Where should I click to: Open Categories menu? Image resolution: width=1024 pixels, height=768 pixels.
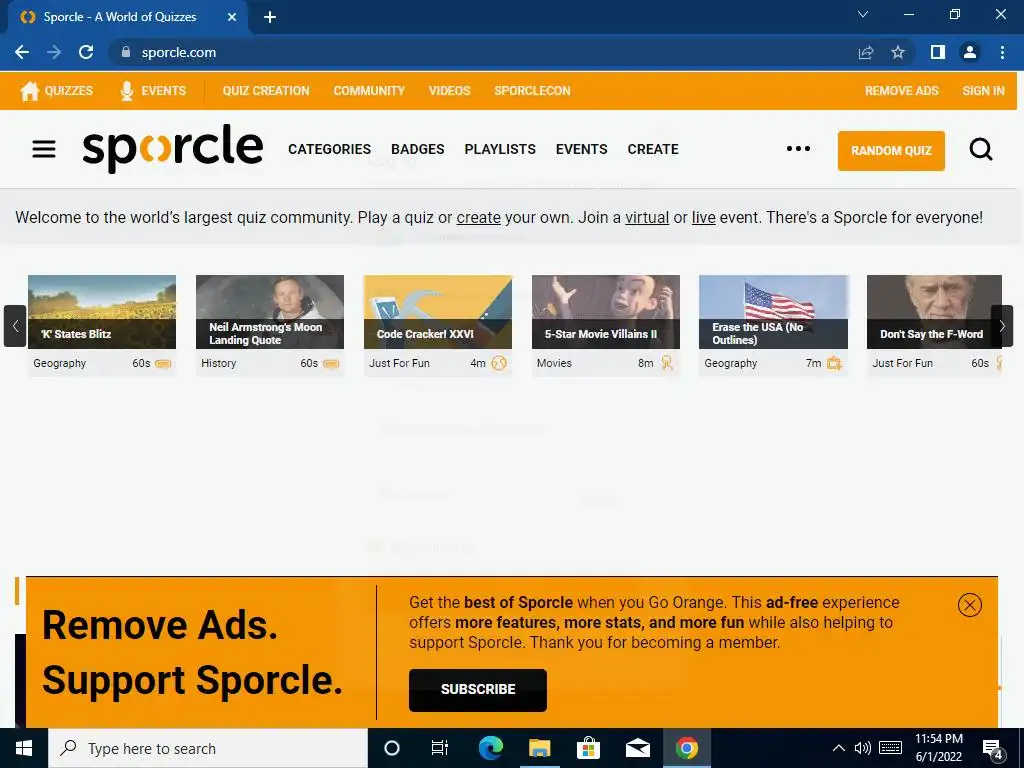329,149
